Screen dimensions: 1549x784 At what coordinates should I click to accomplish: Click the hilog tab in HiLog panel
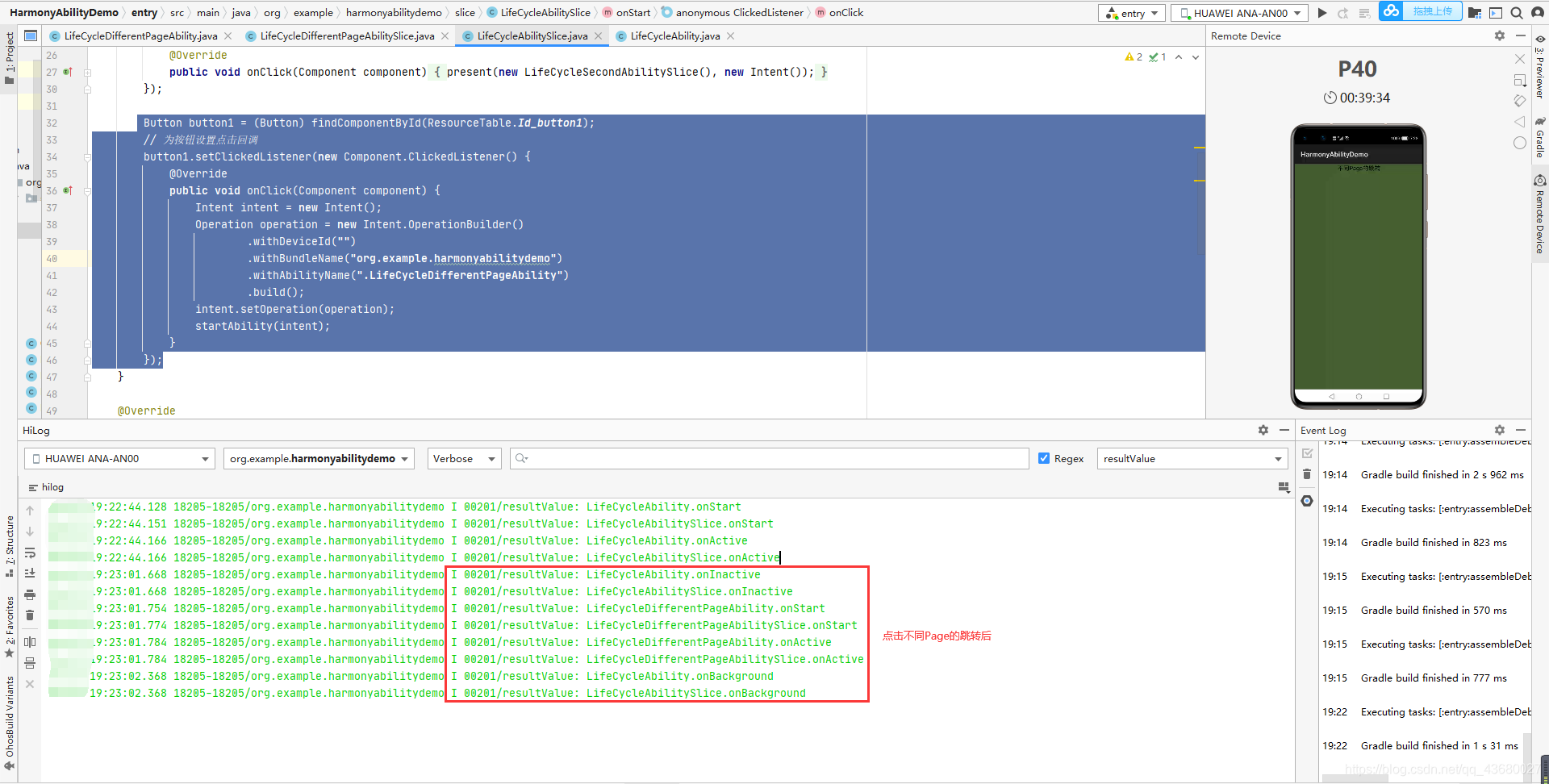[46, 487]
